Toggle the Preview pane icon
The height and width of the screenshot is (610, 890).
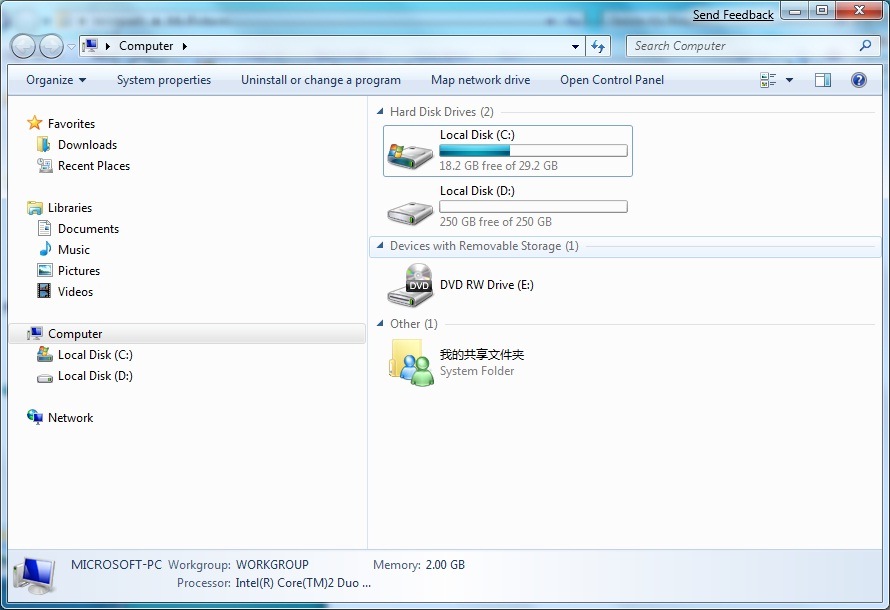click(822, 80)
